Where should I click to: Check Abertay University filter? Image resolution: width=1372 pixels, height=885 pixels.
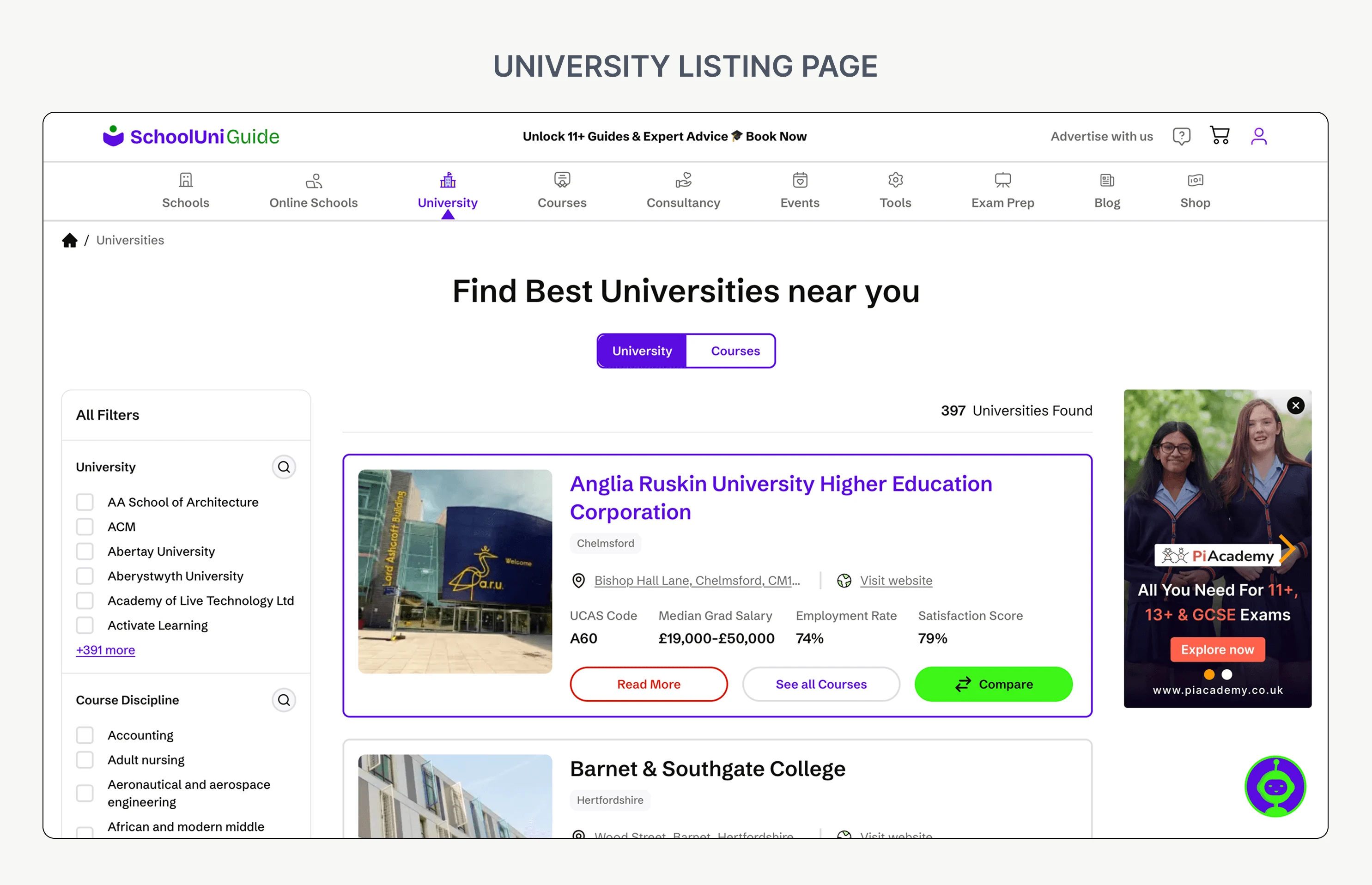pyautogui.click(x=85, y=551)
